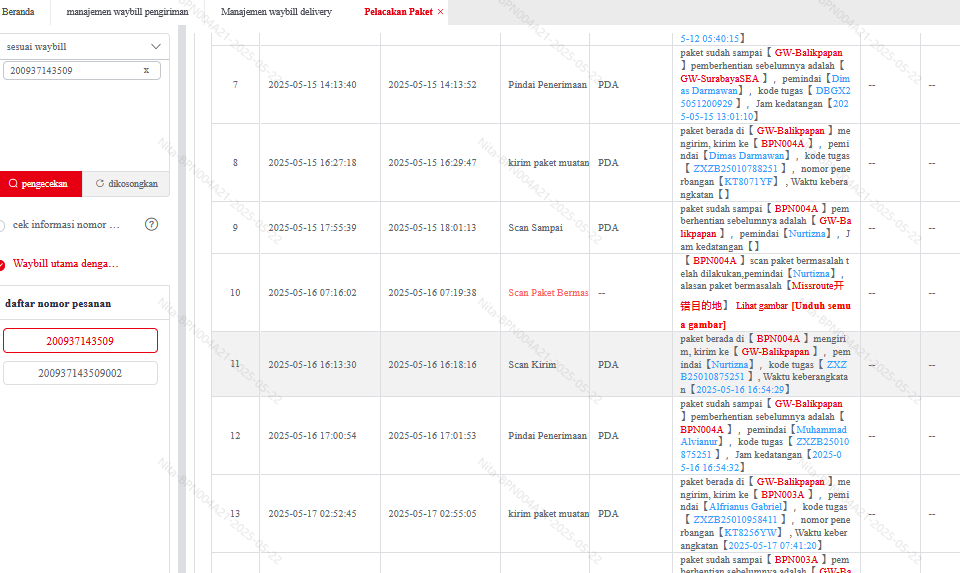Image resolution: width=960 pixels, height=573 pixels.
Task: Click Alfrianus Gabriel scanner link
Action: click(x=746, y=506)
